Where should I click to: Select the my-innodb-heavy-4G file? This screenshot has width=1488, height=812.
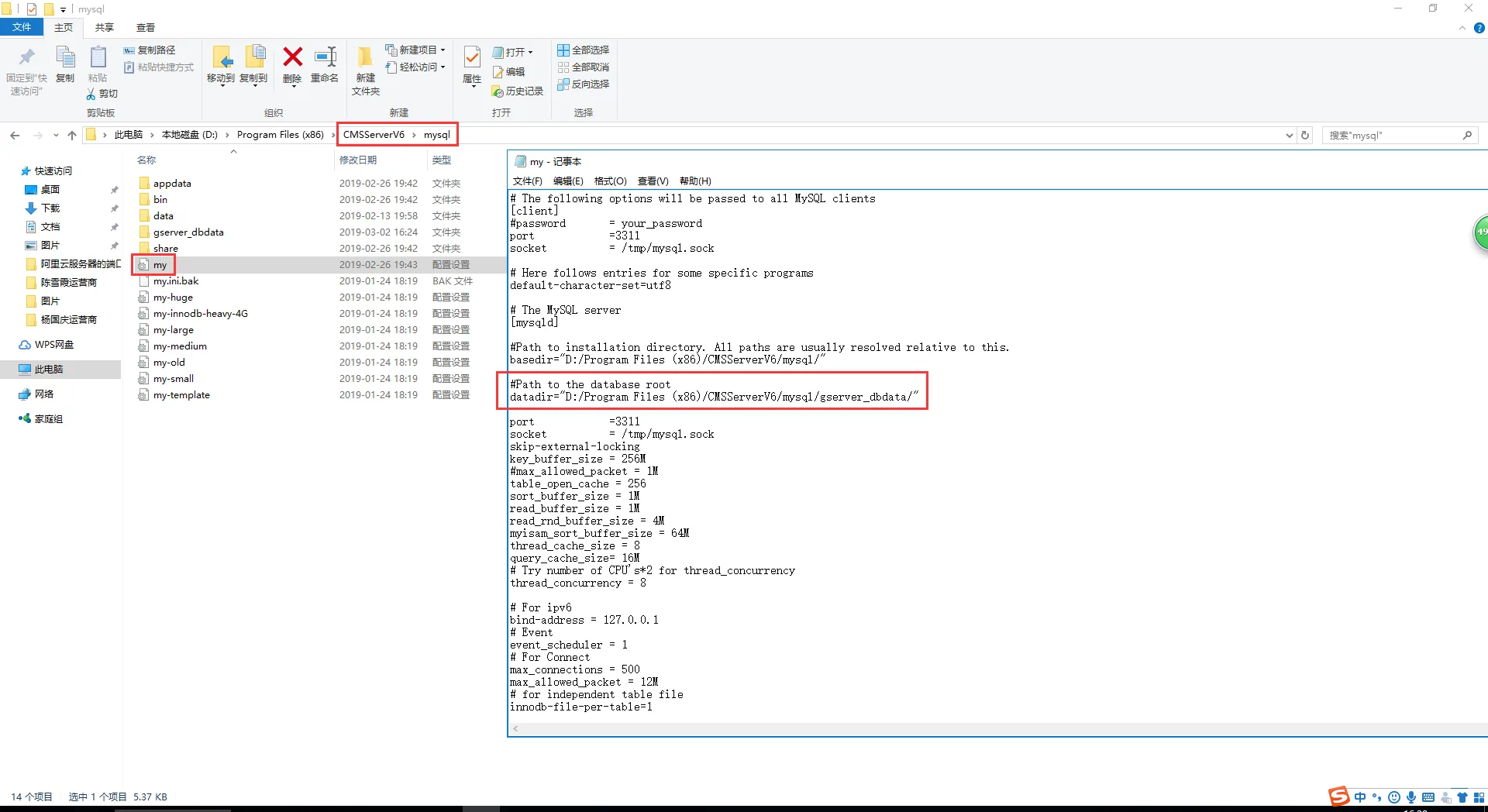pos(201,314)
